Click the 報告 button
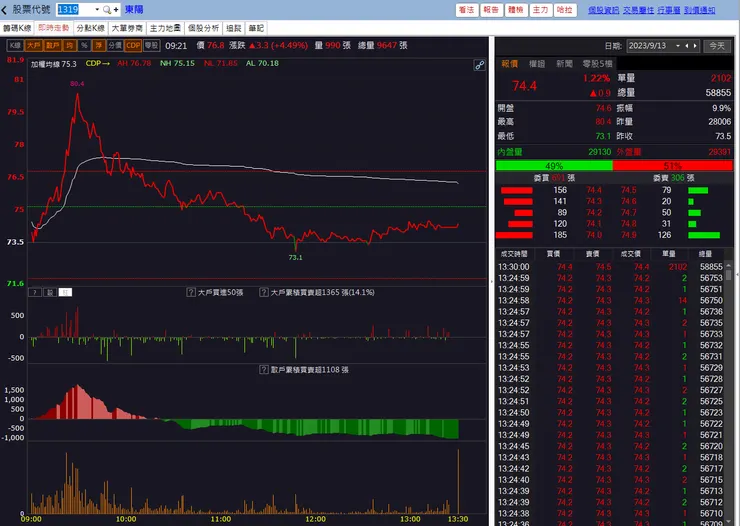 491,10
